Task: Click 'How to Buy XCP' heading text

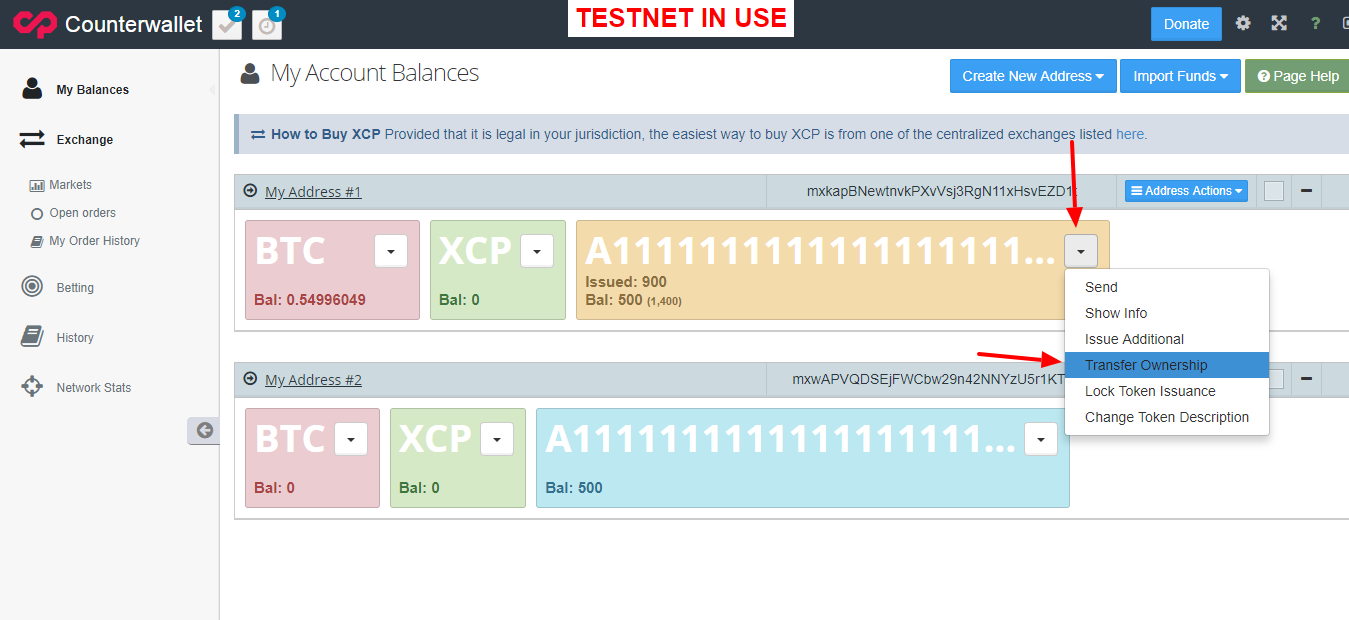Action: [326, 134]
